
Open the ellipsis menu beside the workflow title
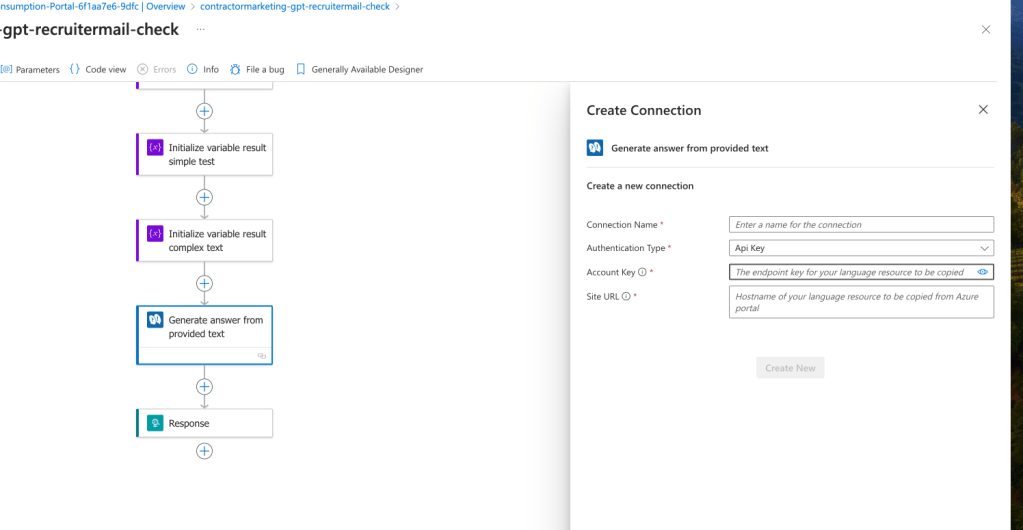[200, 29]
